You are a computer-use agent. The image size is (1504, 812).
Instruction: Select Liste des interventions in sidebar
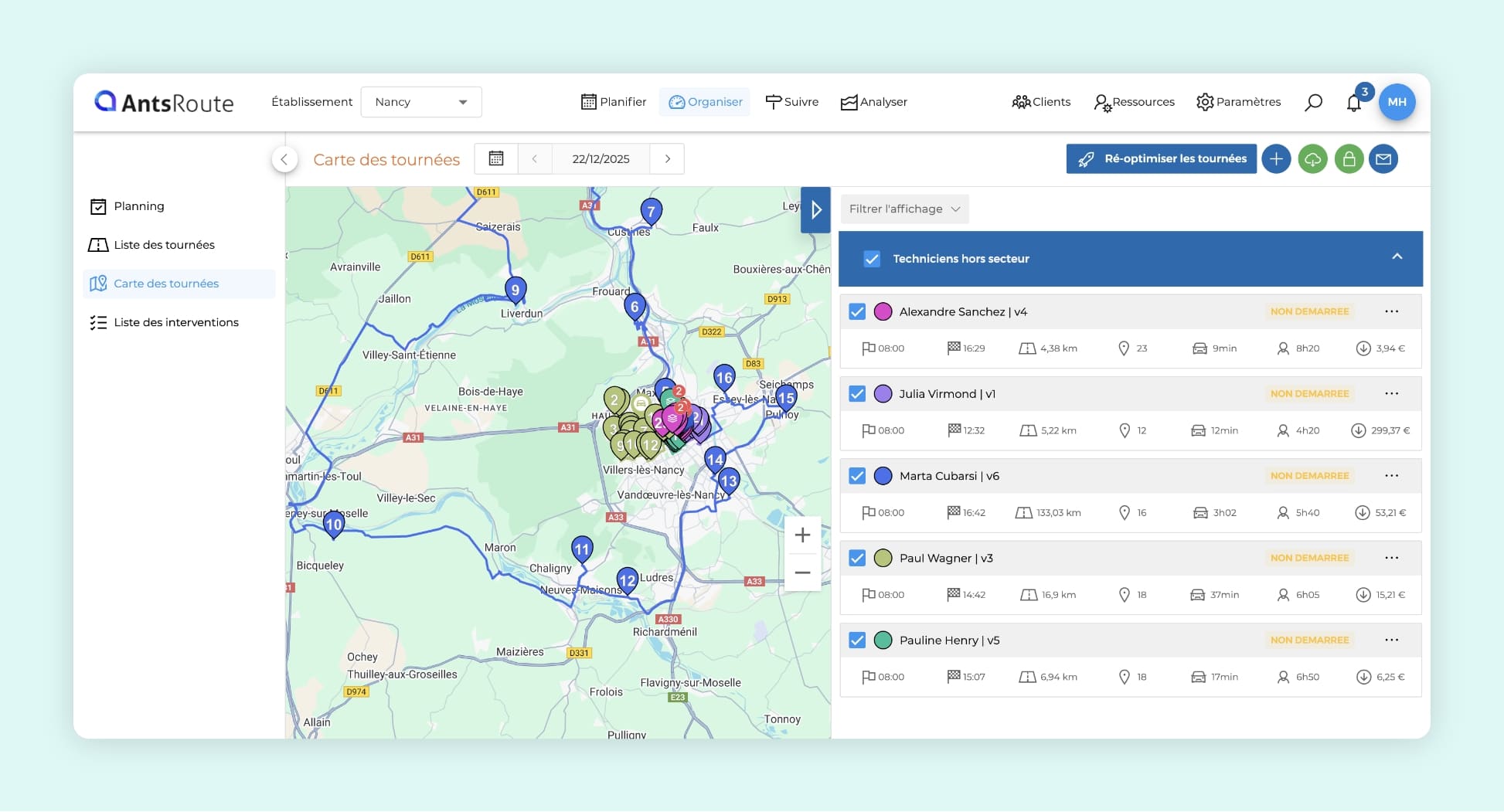click(175, 322)
